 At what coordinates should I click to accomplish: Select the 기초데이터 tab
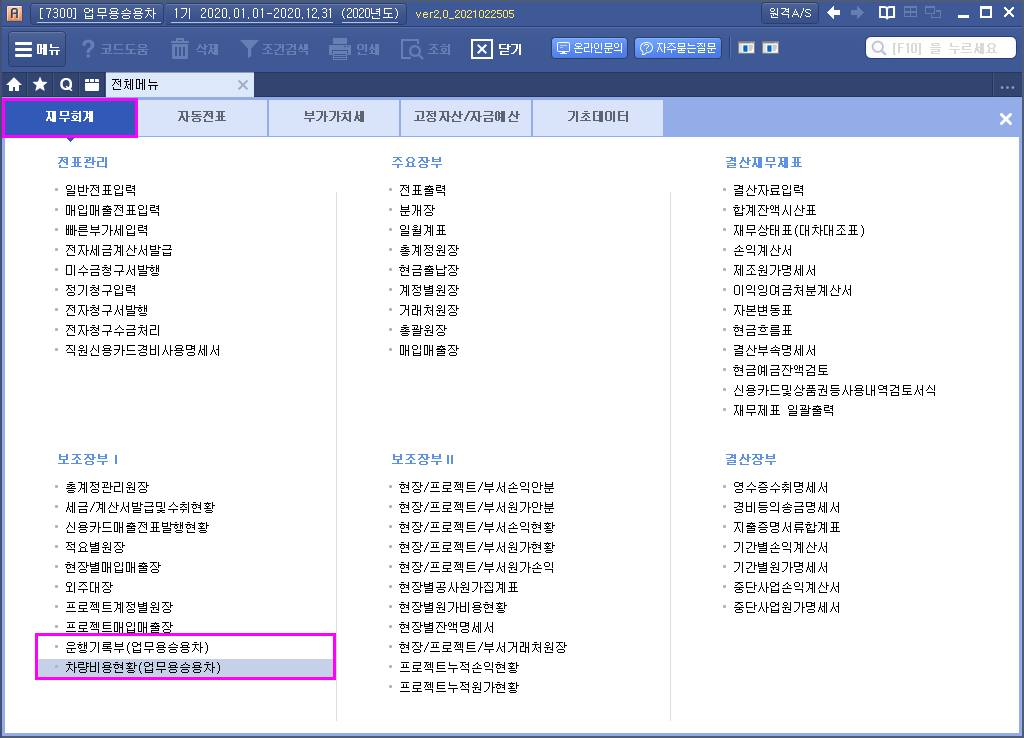598,117
